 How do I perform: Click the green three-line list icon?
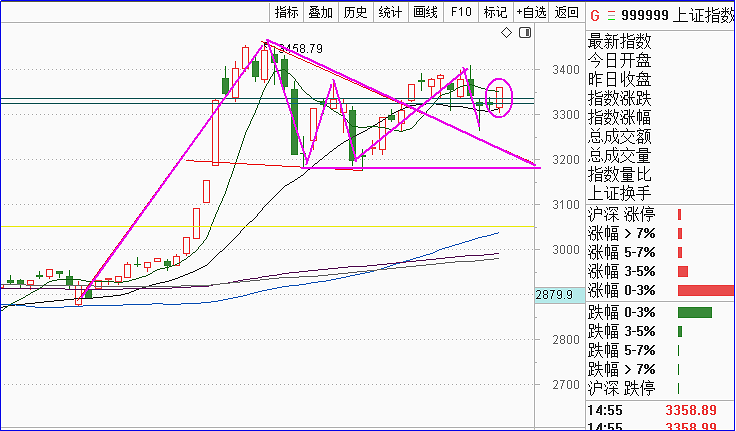tap(611, 15)
